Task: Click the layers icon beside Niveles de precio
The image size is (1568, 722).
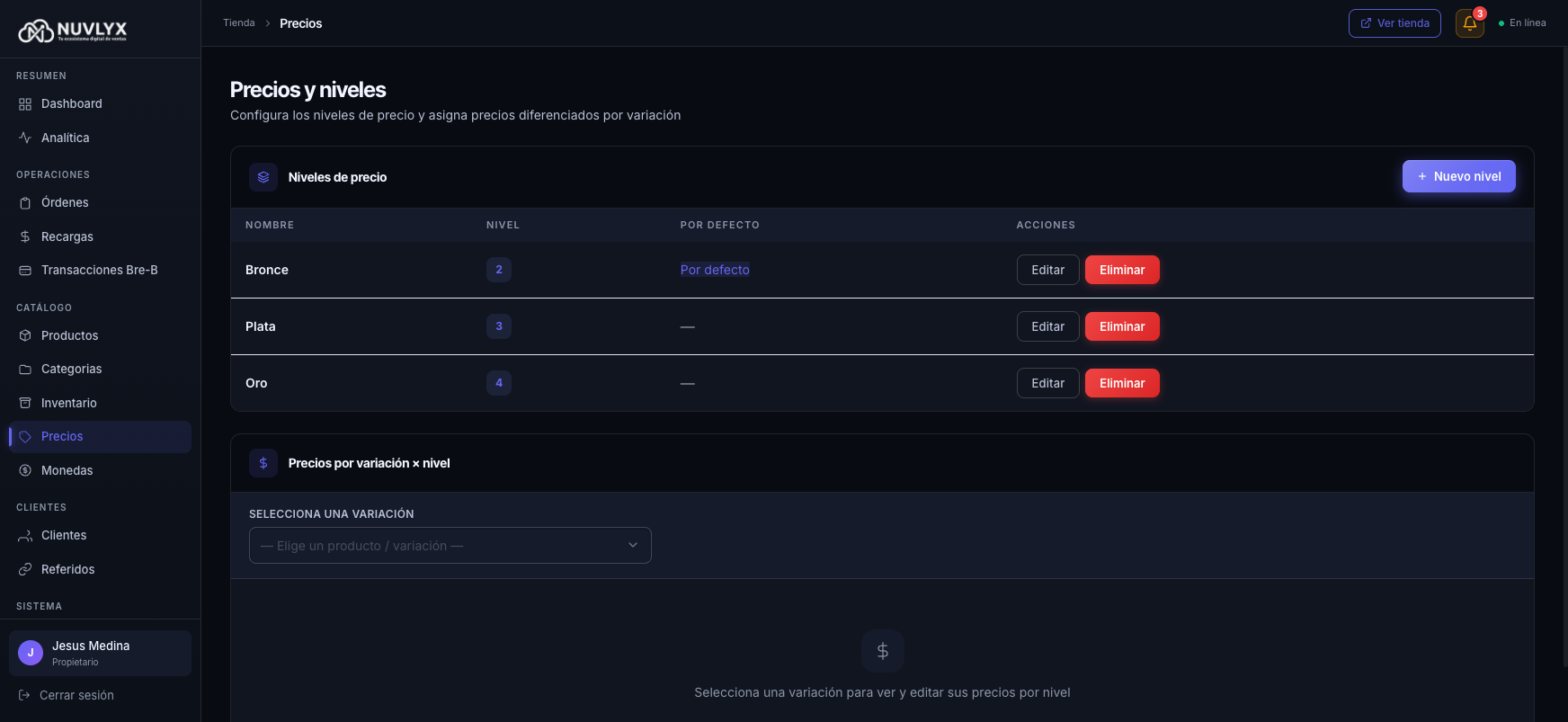Action: pos(263,177)
